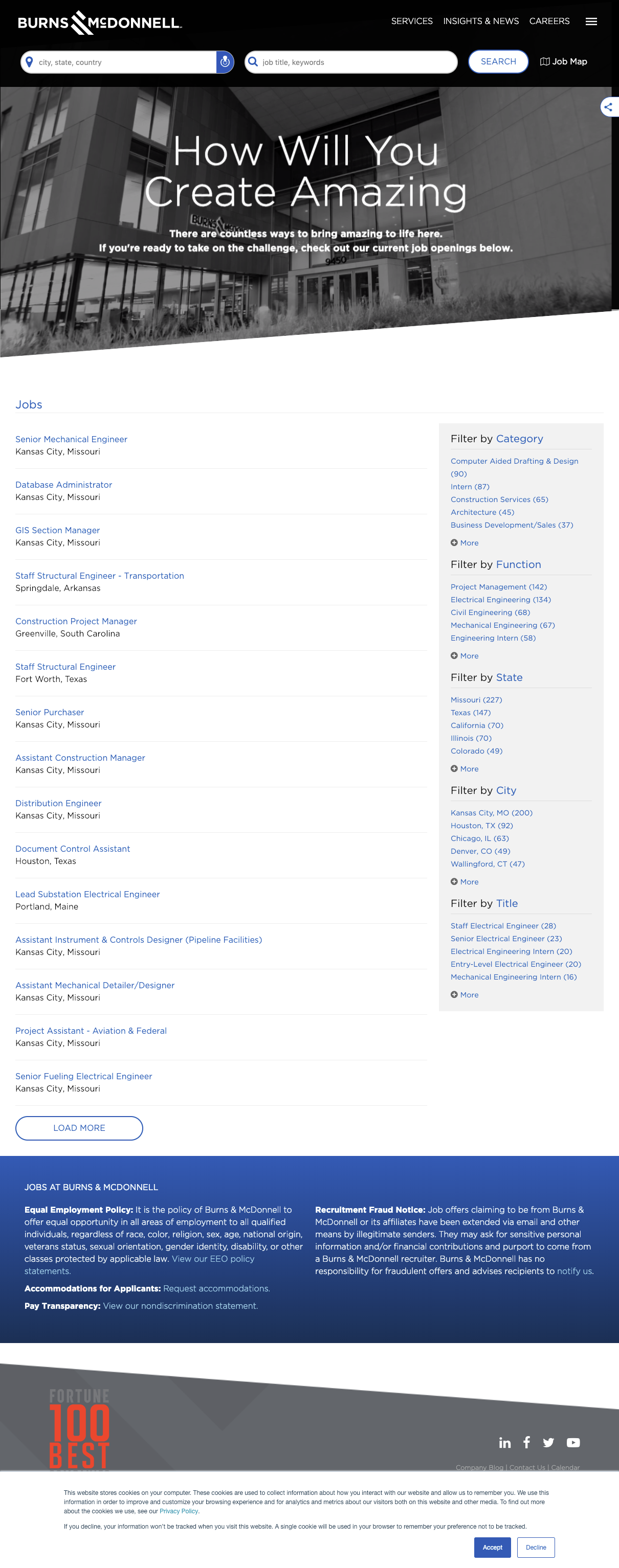Open the hamburger menu icon
This screenshot has width=619, height=1568.
pos(591,21)
